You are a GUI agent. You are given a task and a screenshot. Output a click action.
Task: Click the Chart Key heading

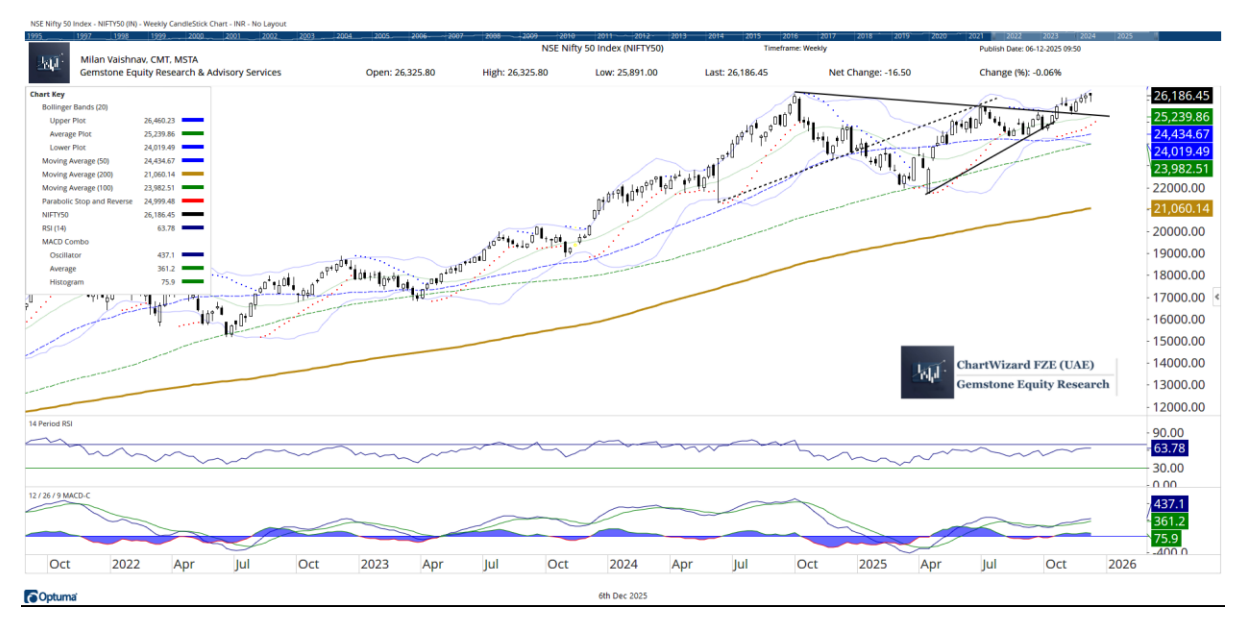[47, 93]
